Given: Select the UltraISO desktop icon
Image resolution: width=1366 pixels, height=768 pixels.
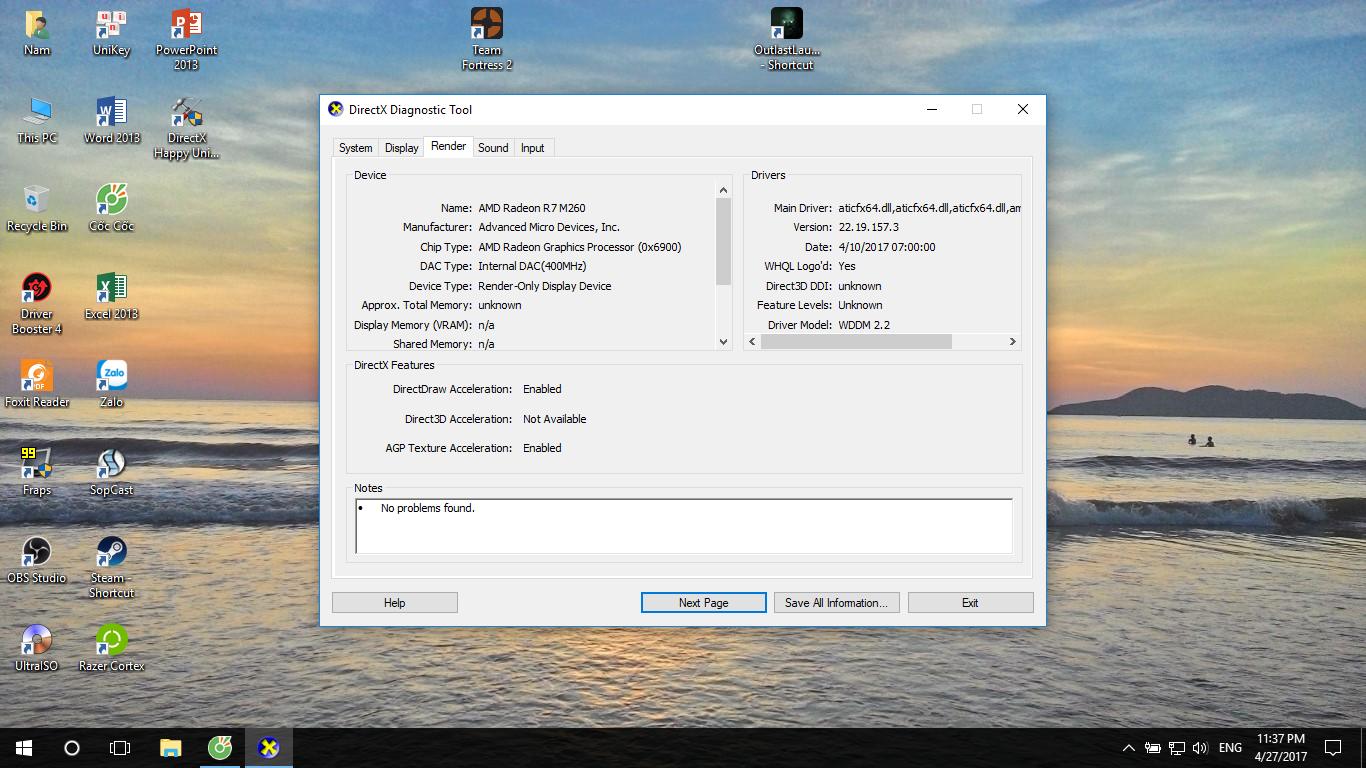Looking at the screenshot, I should [x=37, y=649].
